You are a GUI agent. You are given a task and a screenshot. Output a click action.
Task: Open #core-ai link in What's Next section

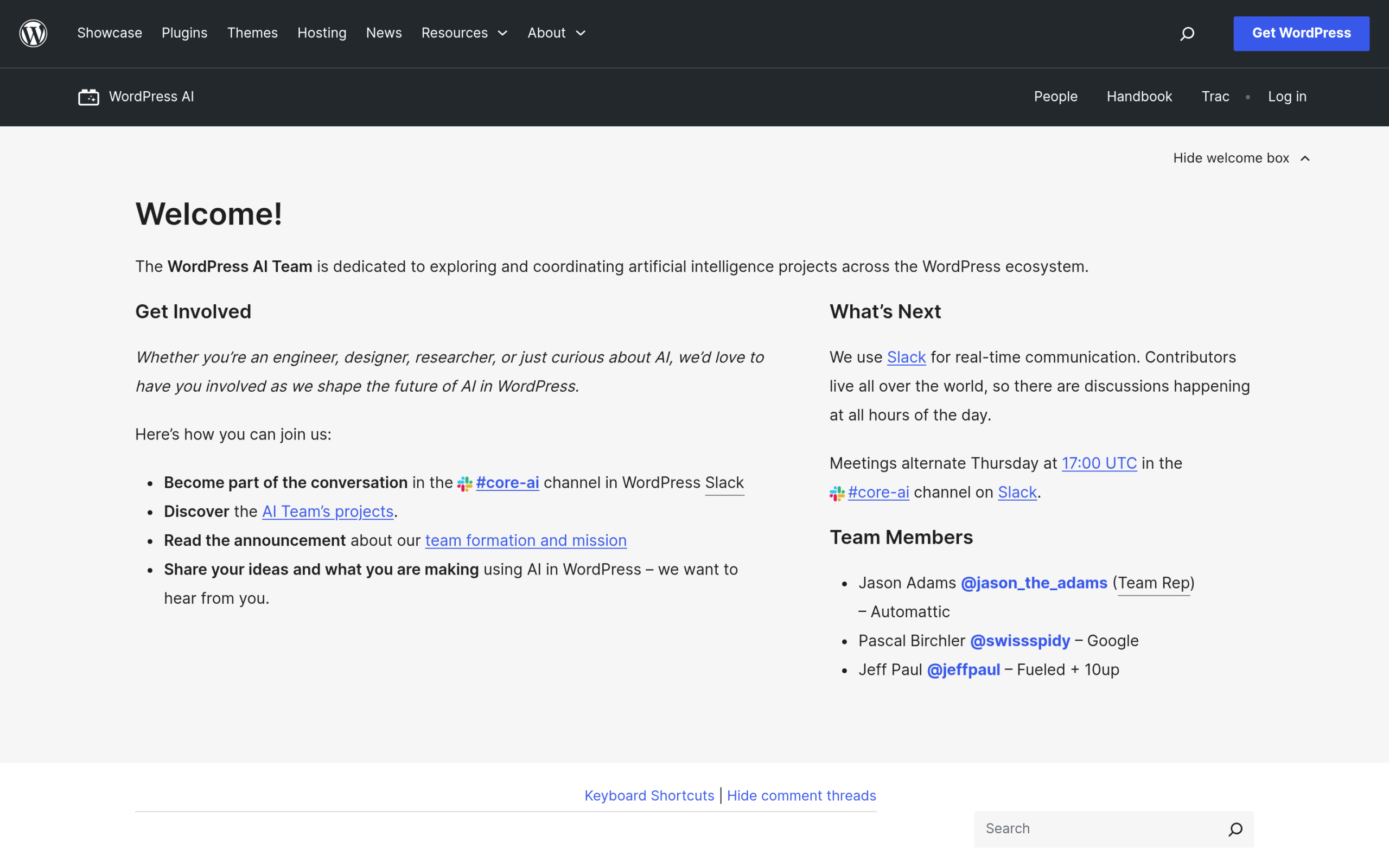pos(878,493)
